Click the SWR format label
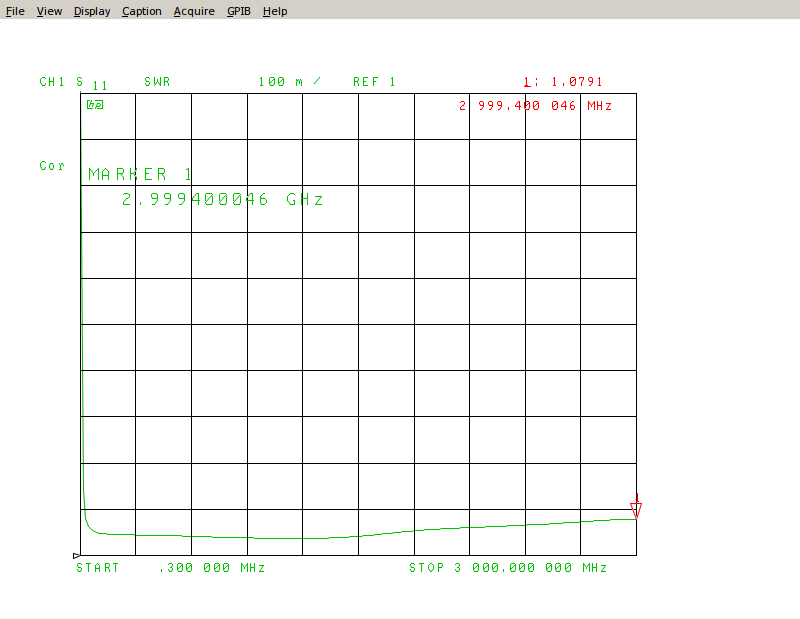 (x=157, y=82)
